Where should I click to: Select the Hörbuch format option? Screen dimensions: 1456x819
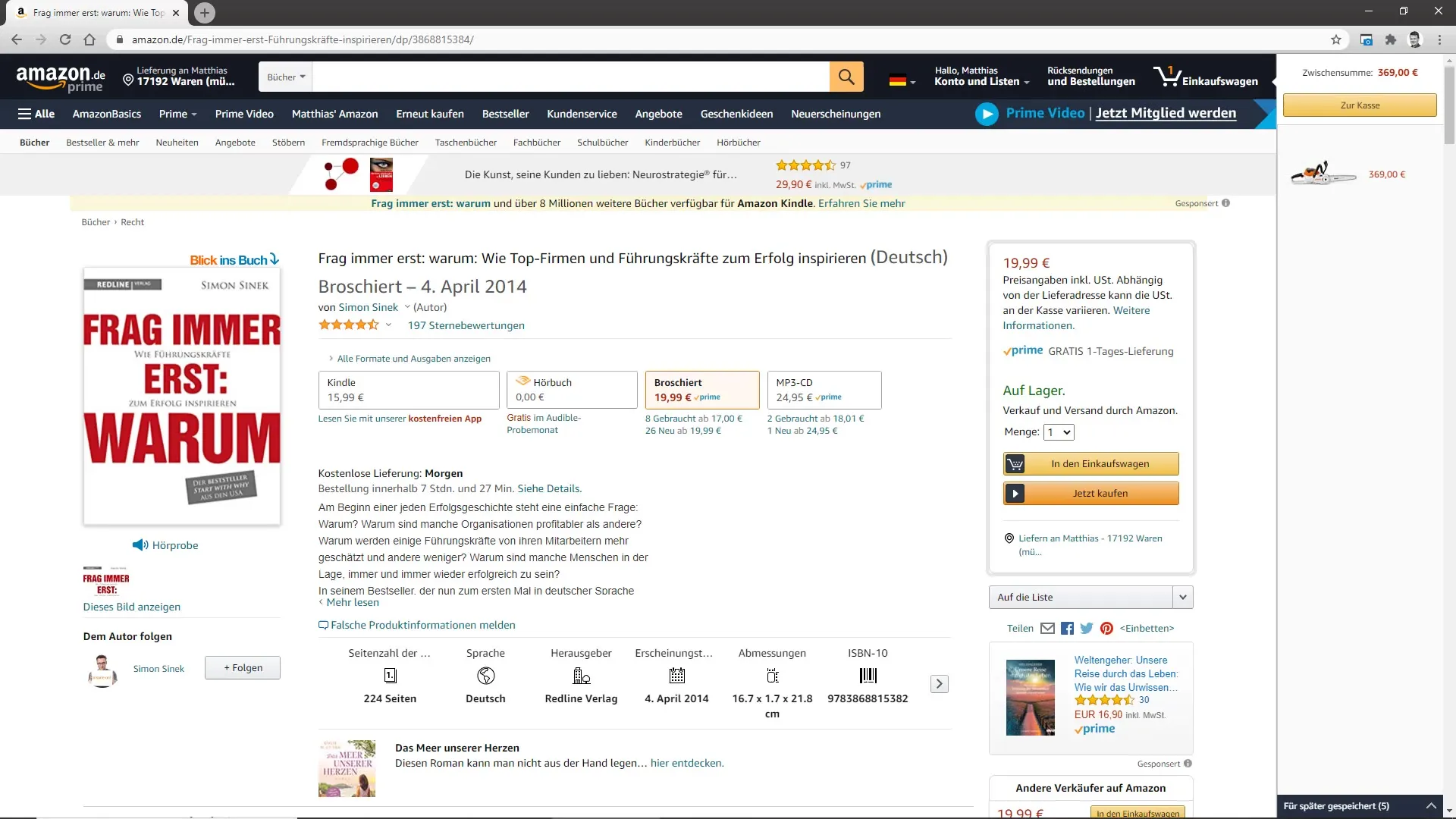click(x=572, y=390)
